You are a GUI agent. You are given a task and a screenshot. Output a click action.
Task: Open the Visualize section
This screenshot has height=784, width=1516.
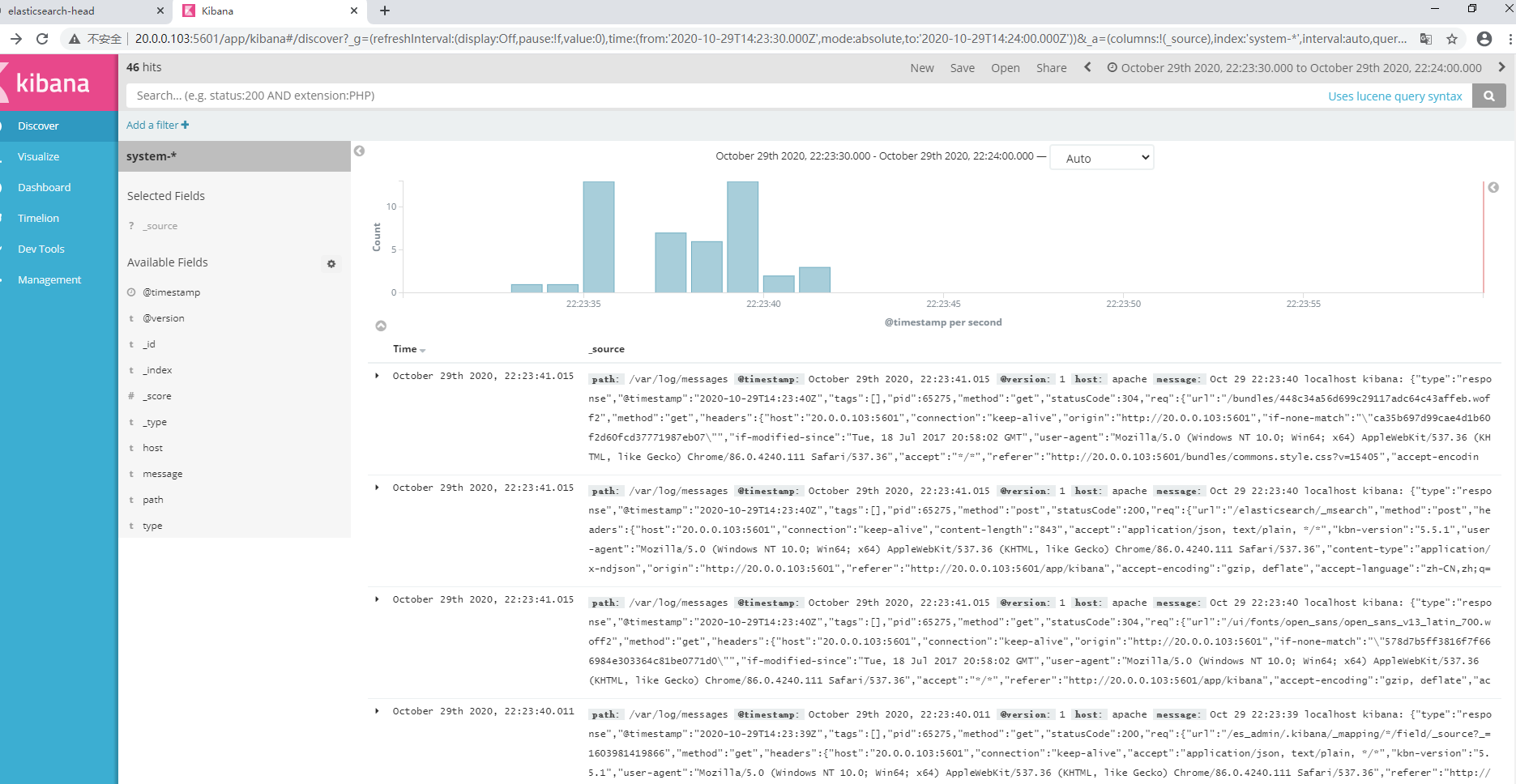tap(38, 156)
